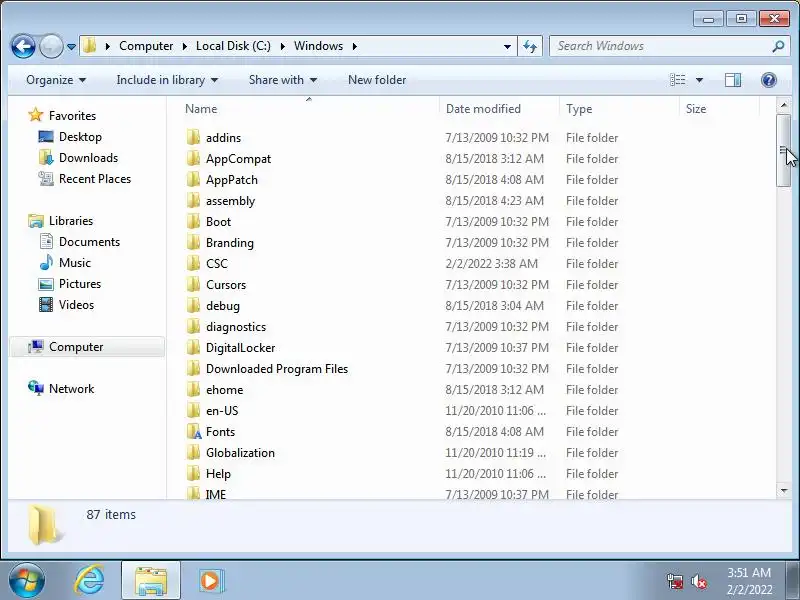Click the Globalization folder name
This screenshot has height=600, width=800.
click(x=240, y=453)
